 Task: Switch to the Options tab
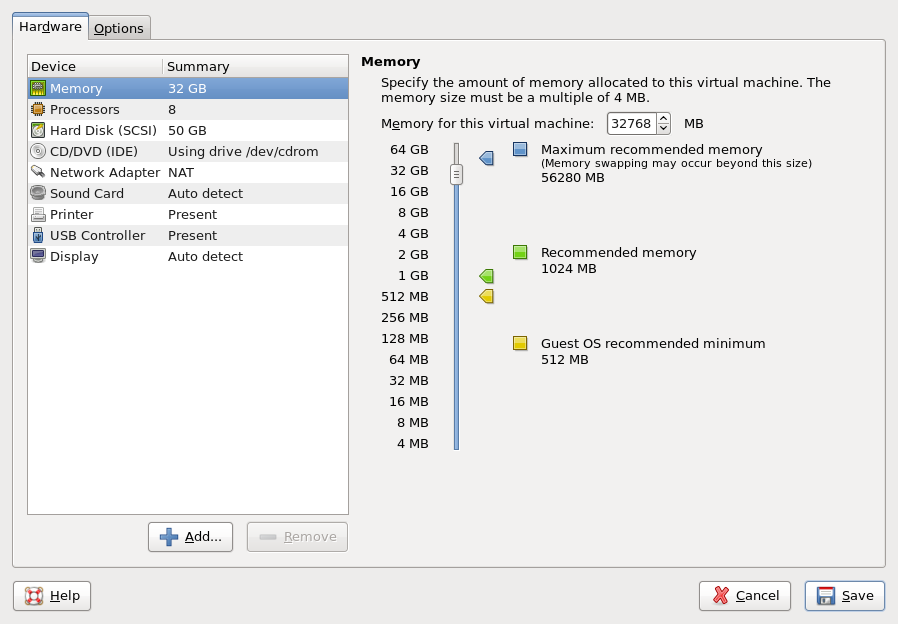118,28
